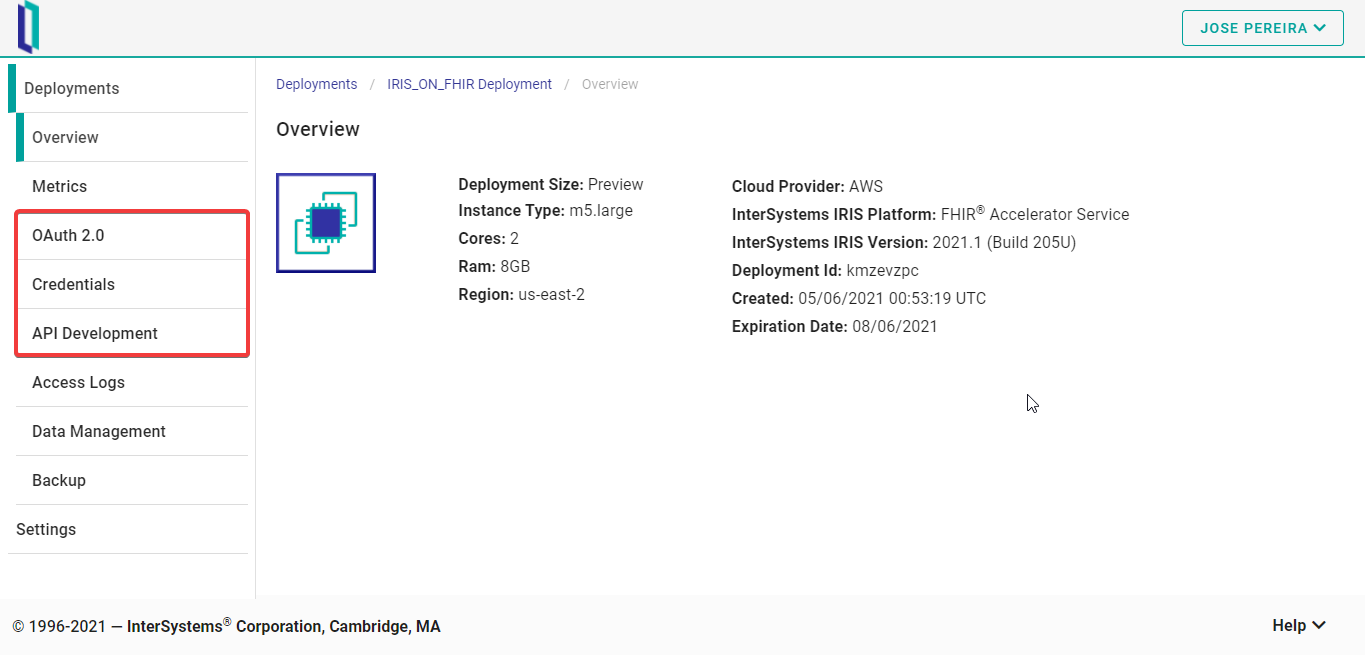
Task: Go to the Backup section
Action: [x=131, y=480]
